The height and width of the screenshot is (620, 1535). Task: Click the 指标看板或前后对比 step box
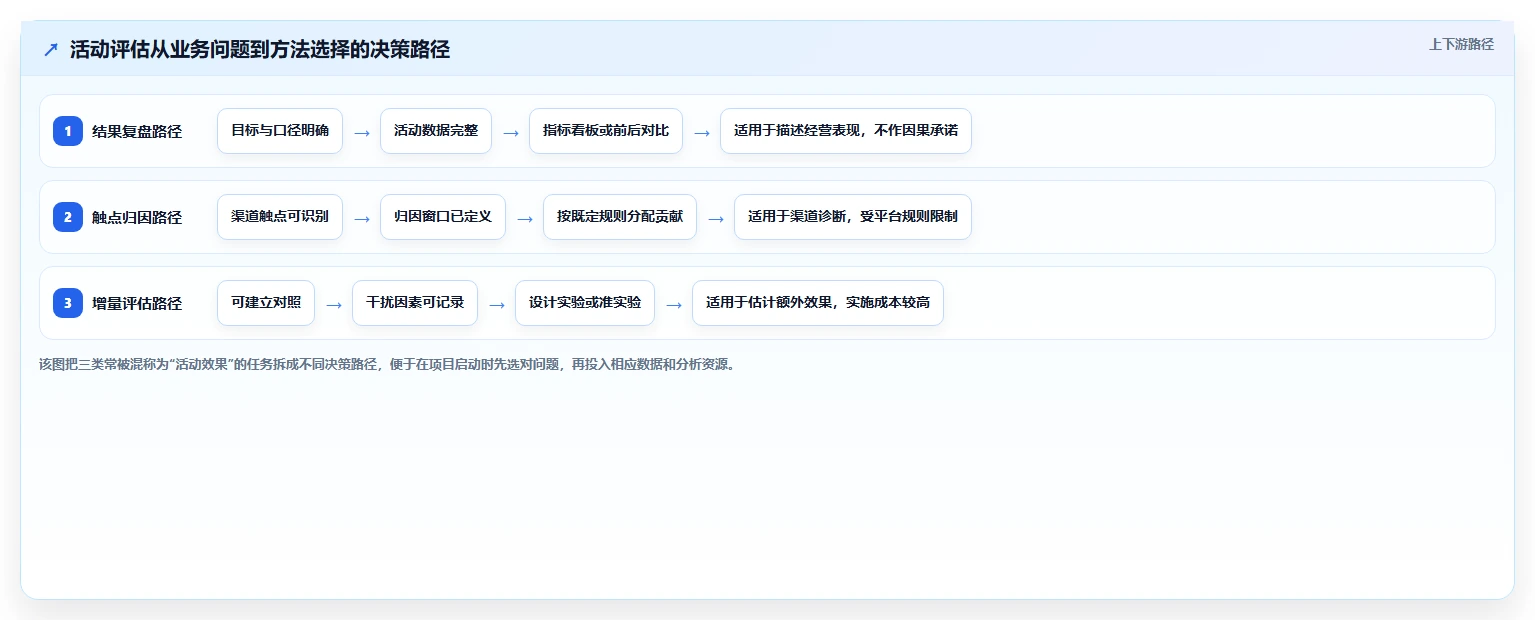[606, 131]
